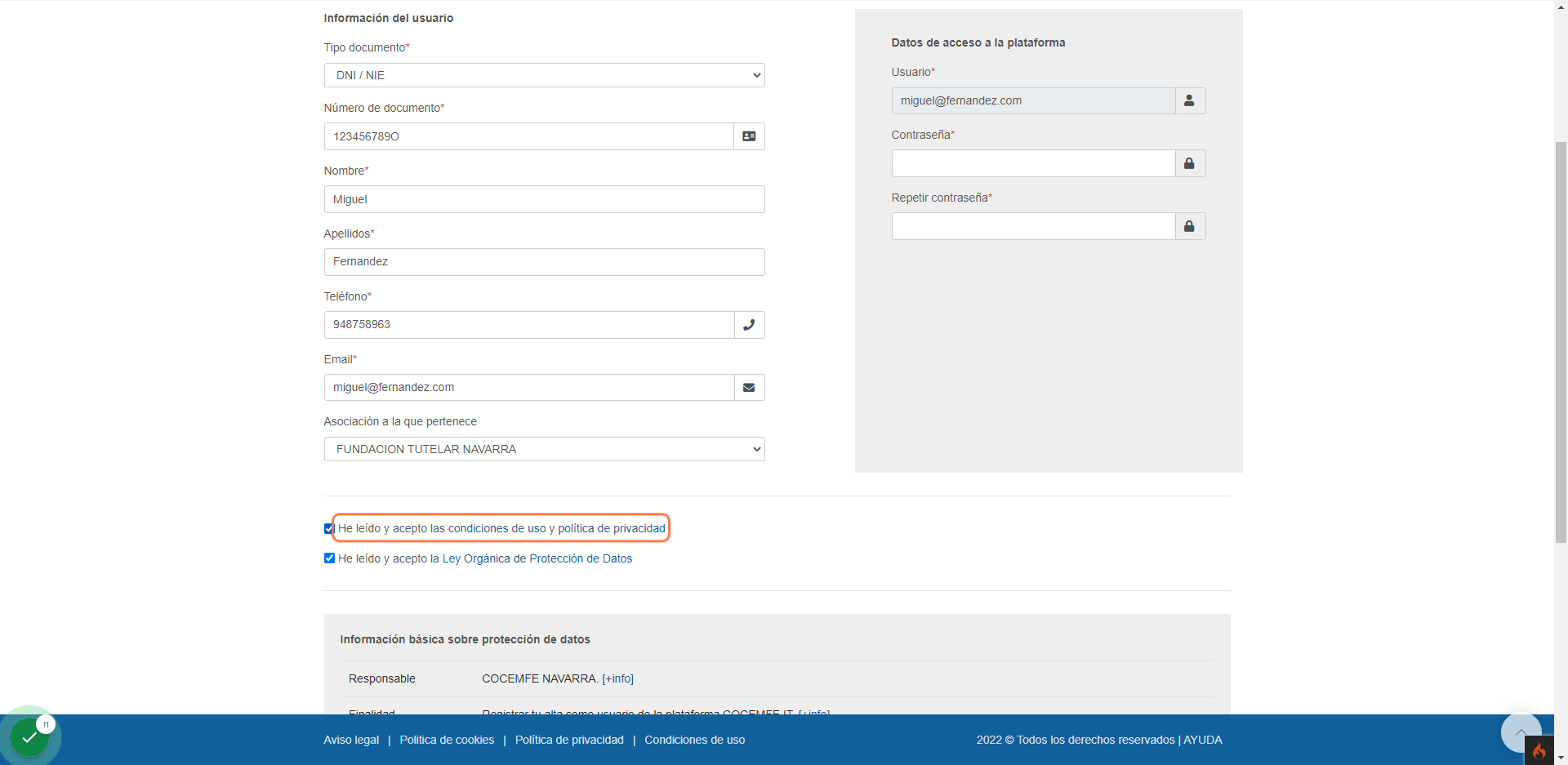Image resolution: width=1568 pixels, height=765 pixels.
Task: Open Ley Orgánica de Protección de Datos link
Action: click(537, 558)
